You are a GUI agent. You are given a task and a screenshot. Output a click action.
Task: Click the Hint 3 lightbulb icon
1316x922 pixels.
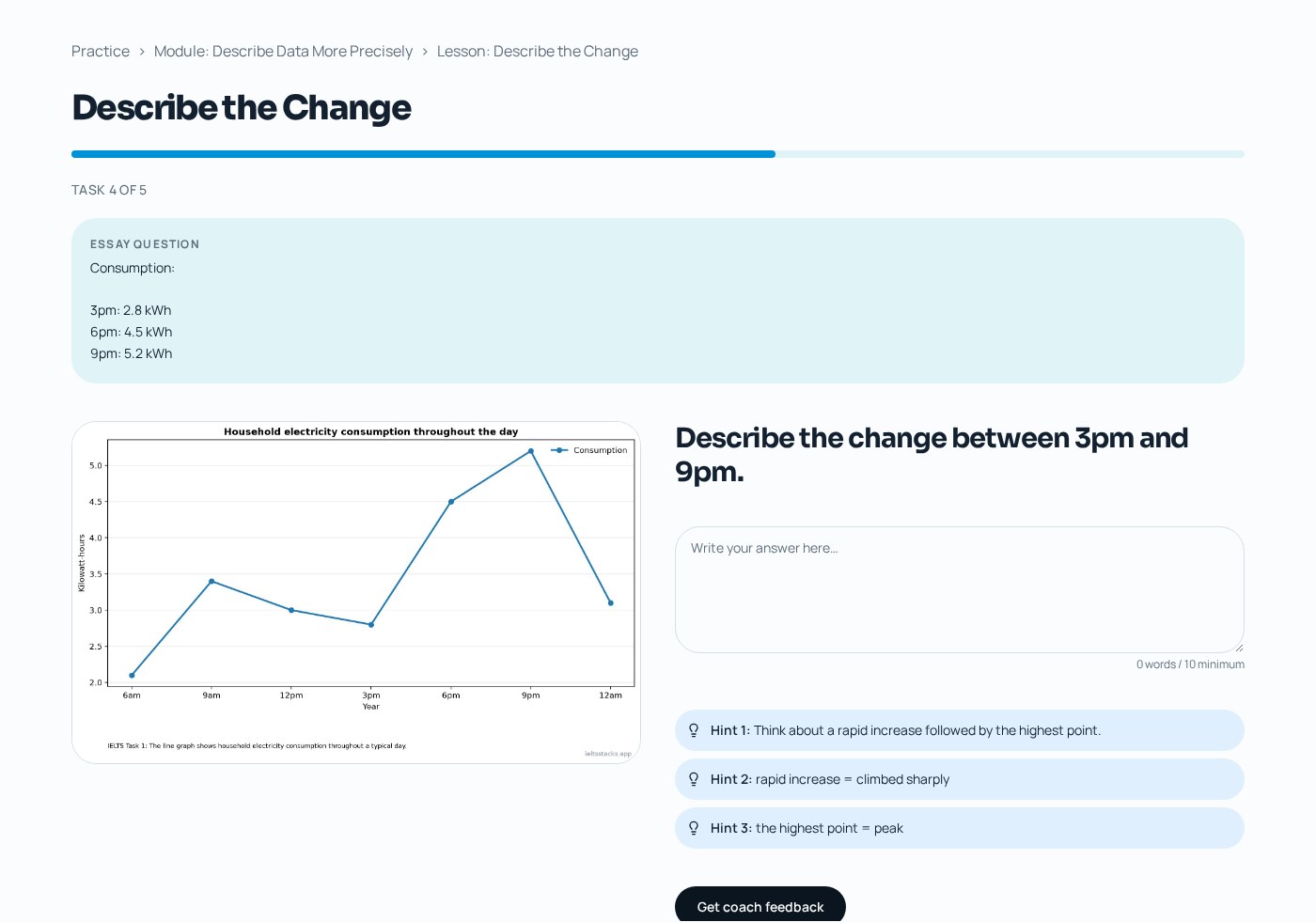point(694,828)
